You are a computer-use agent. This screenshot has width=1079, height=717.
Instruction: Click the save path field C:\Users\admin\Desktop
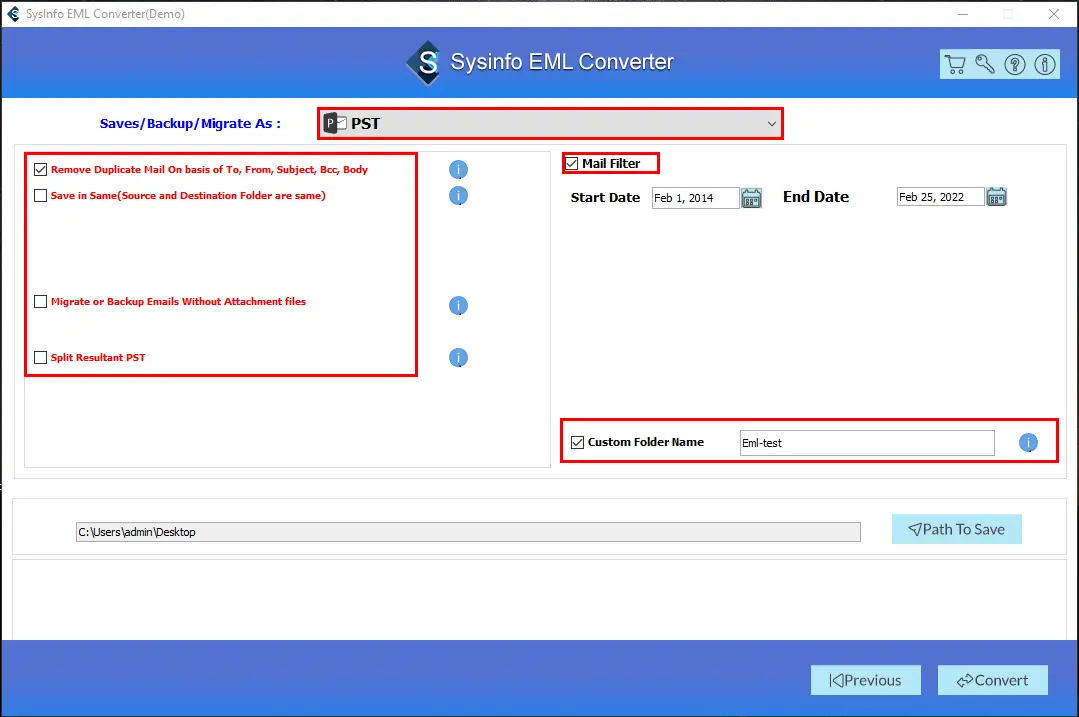[468, 532]
